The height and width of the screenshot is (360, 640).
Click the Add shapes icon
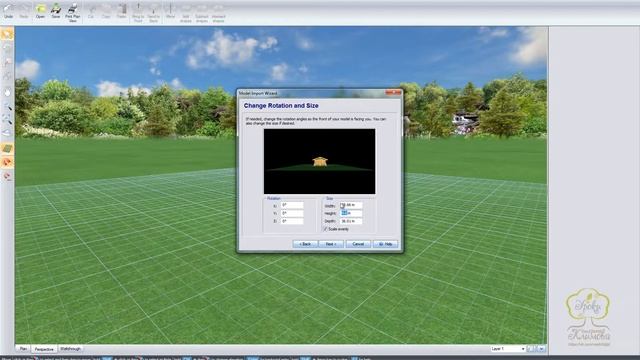186,12
